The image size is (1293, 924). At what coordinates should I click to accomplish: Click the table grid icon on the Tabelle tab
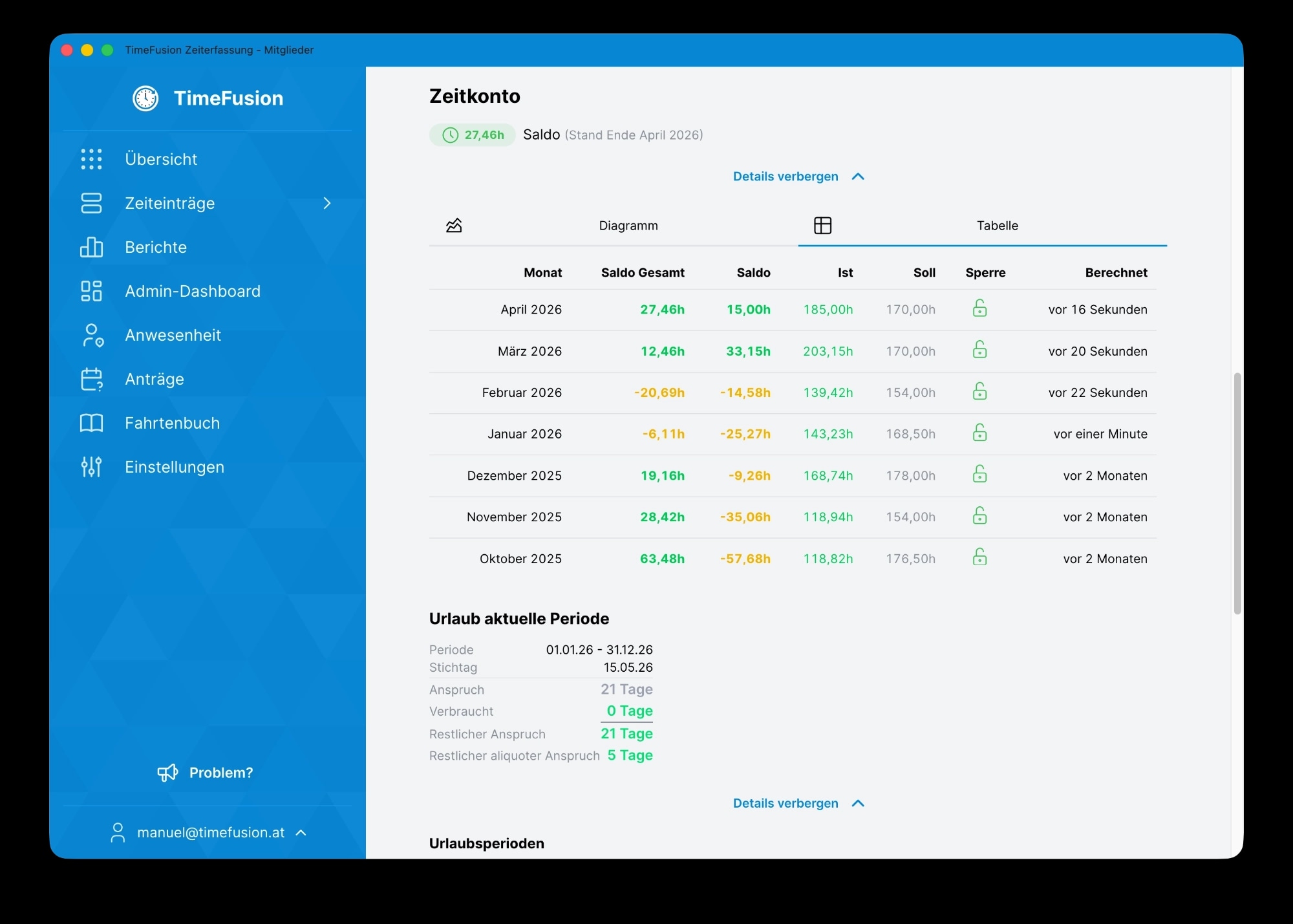(x=822, y=226)
